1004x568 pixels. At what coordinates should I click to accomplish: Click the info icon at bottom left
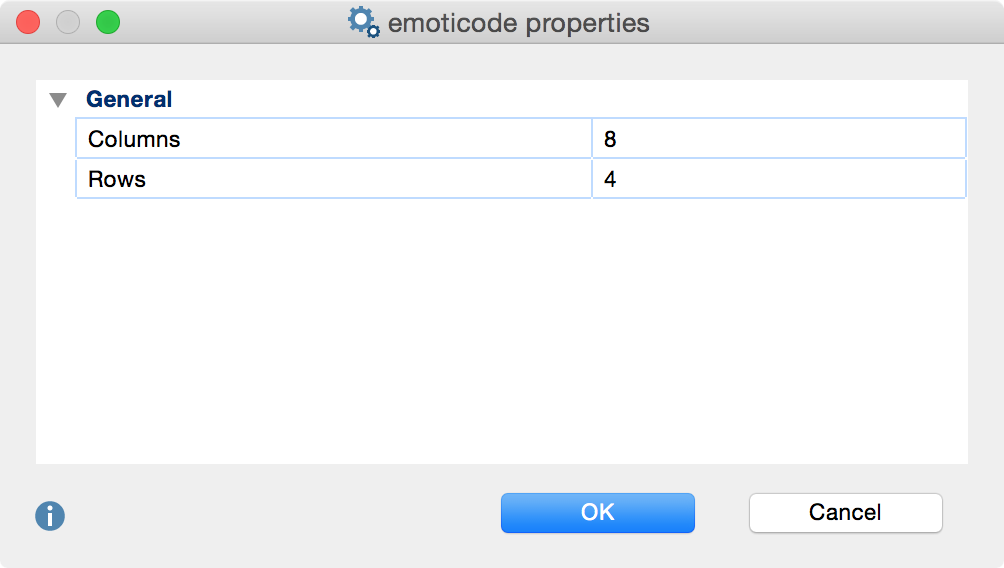point(50,516)
